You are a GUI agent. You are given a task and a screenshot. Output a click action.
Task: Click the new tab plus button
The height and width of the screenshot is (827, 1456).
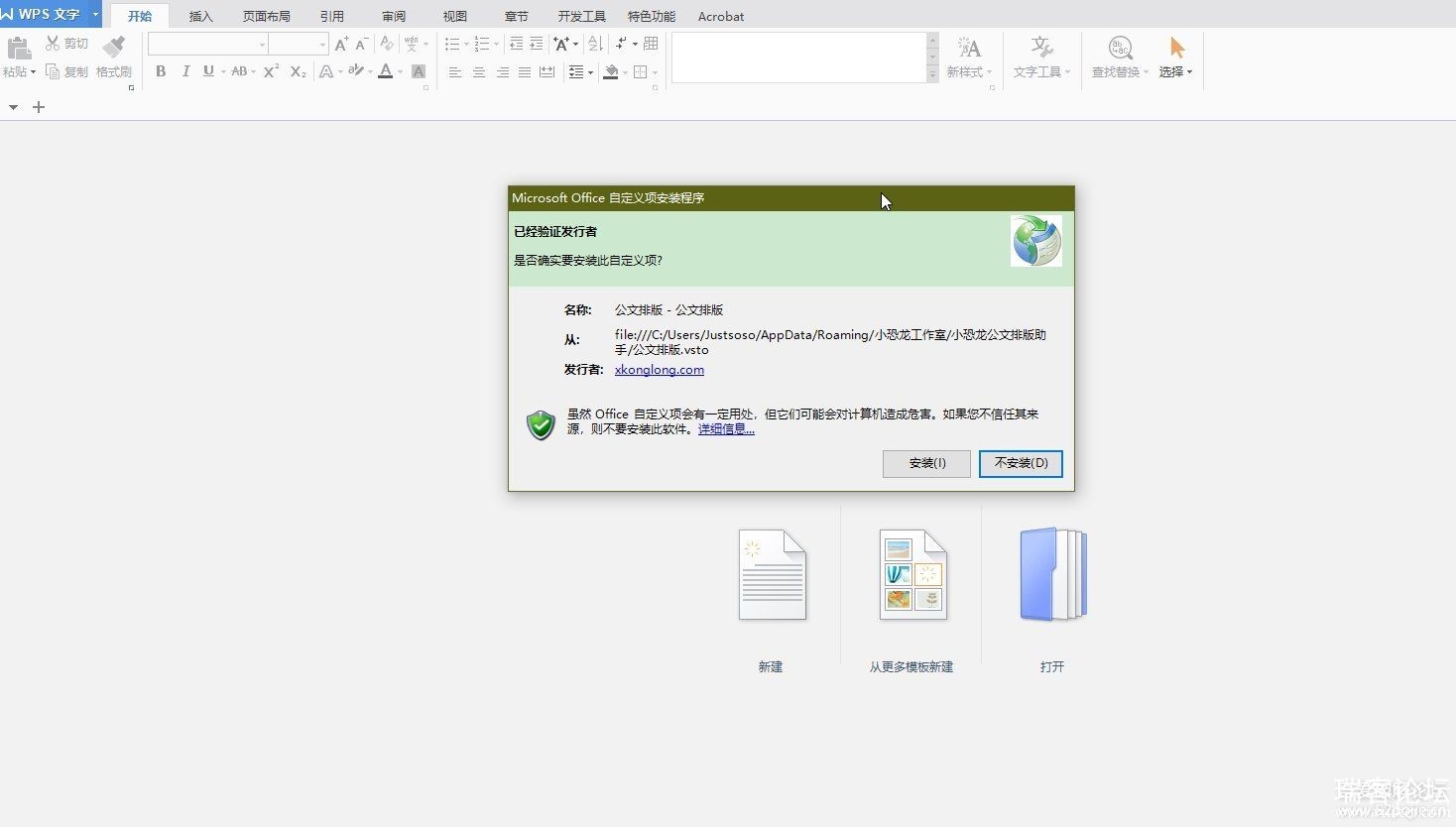[x=39, y=107]
